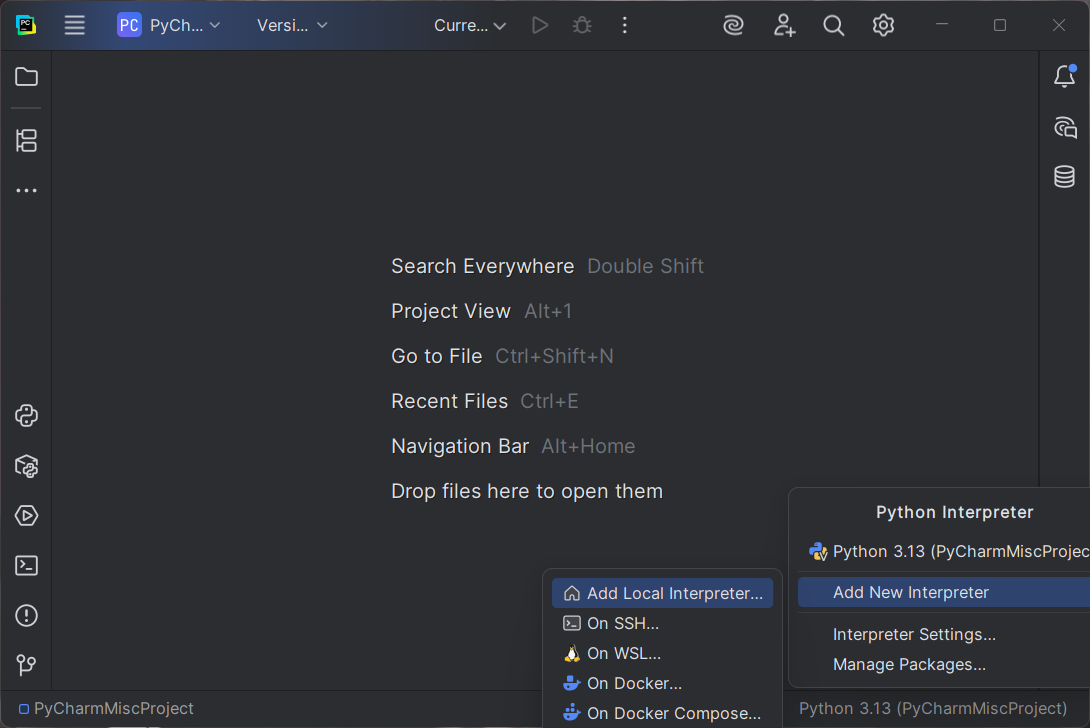Image resolution: width=1090 pixels, height=728 pixels.
Task: Click Python 3.13 interpreter status bar widget
Action: 932,708
